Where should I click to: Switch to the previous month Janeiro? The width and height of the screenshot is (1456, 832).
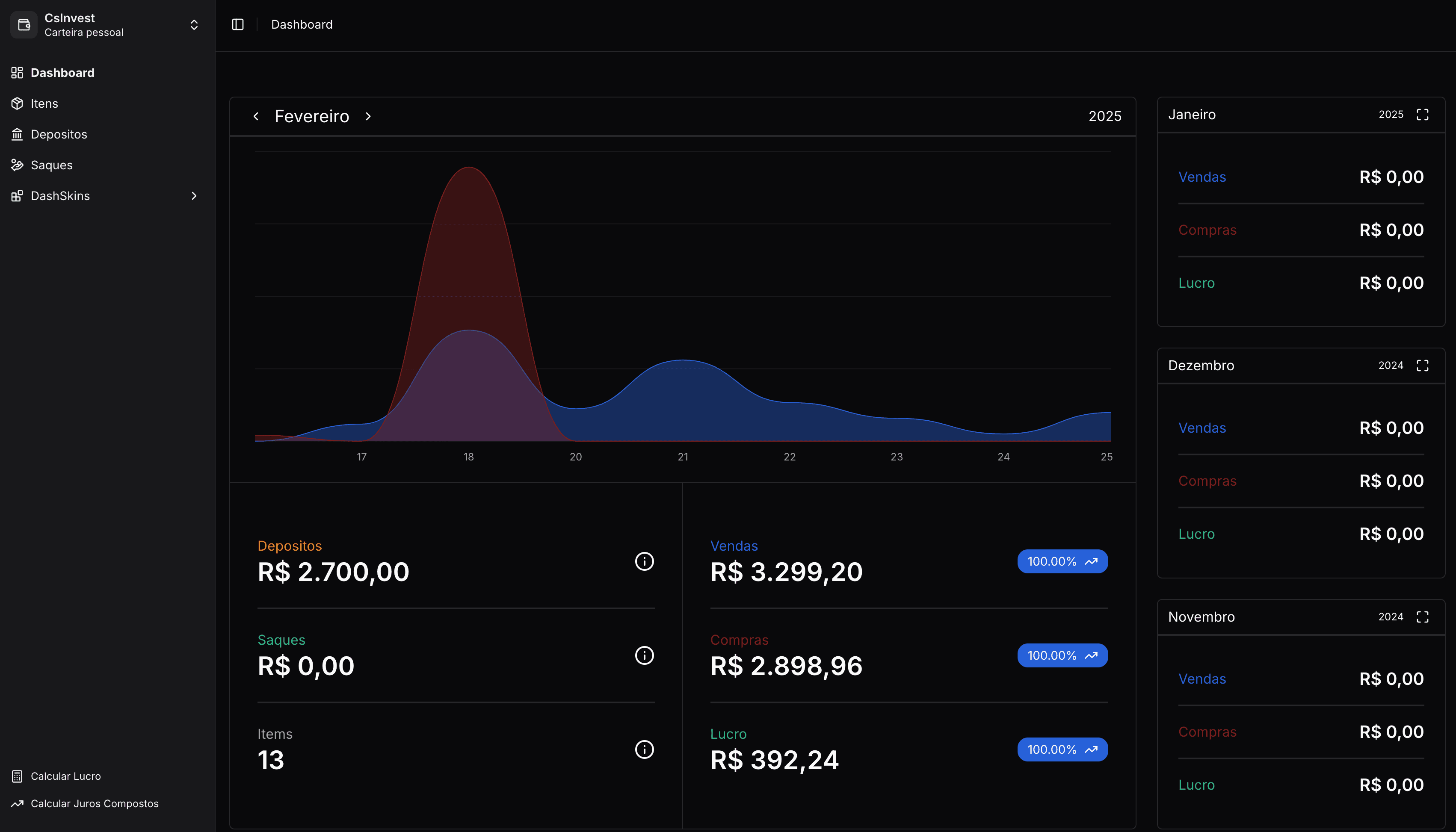(x=256, y=116)
